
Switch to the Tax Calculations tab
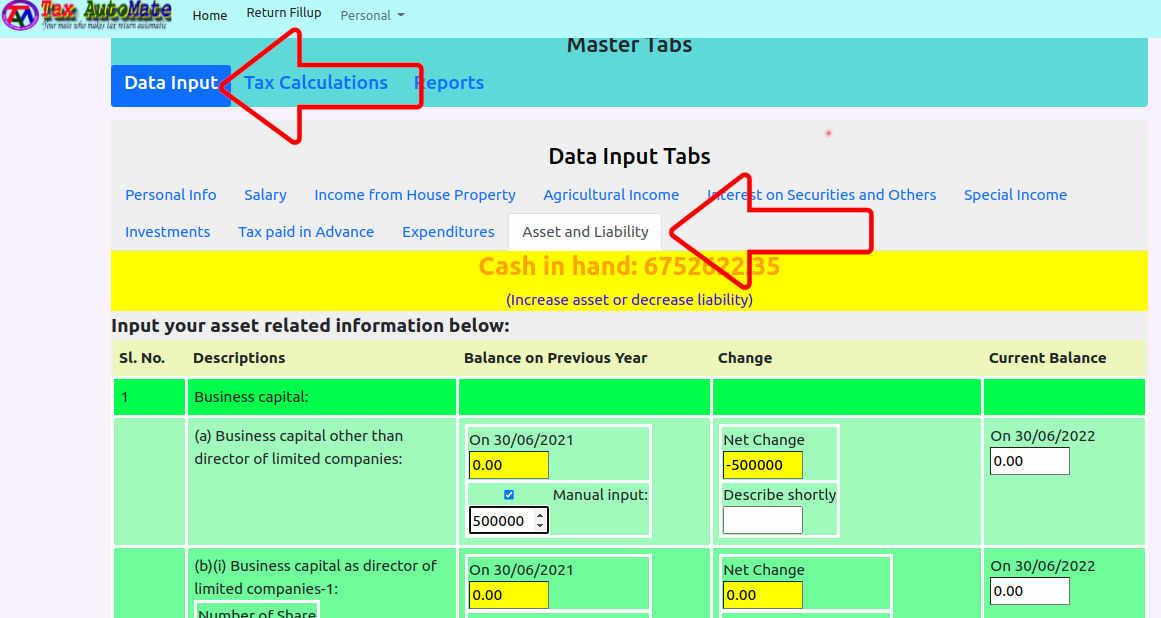[x=316, y=83]
